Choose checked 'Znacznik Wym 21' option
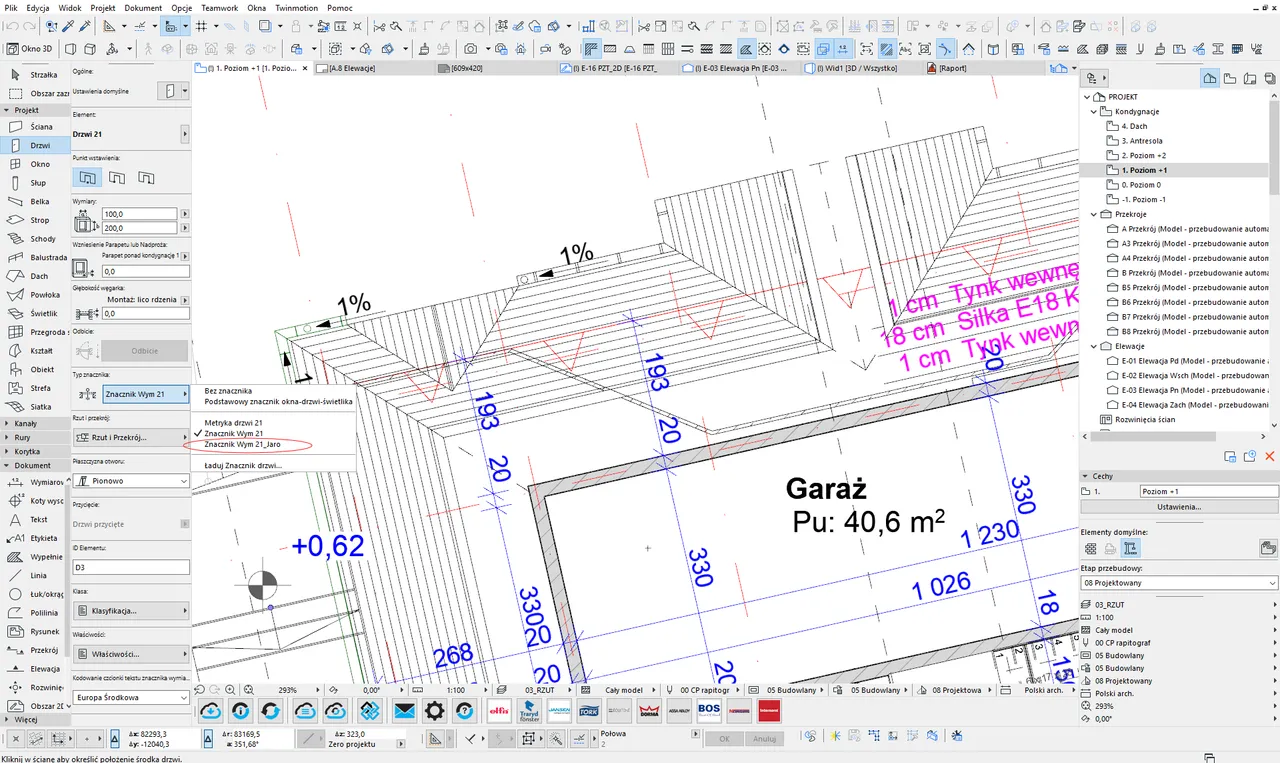 [233, 433]
